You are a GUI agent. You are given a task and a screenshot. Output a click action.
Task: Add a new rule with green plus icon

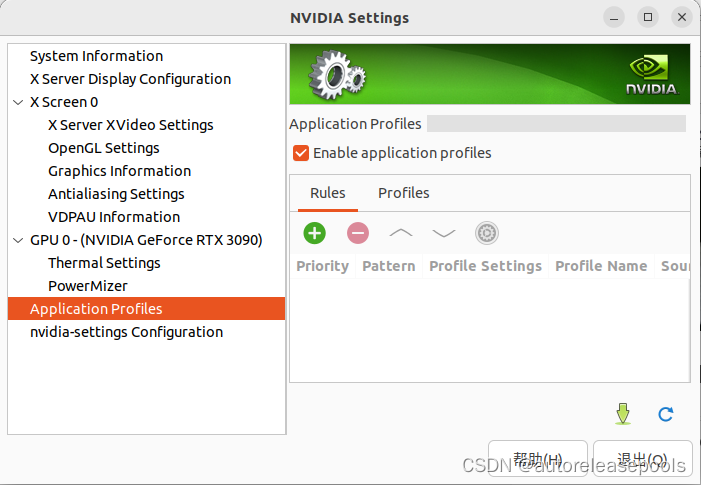click(x=314, y=233)
